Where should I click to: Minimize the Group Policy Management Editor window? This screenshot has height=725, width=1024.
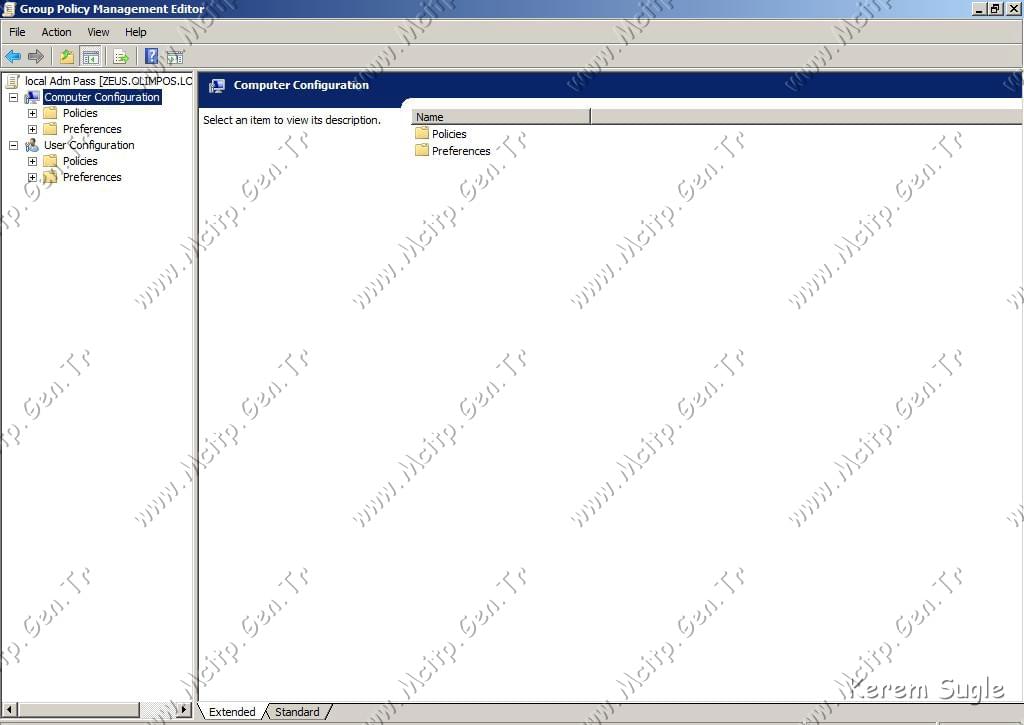tap(979, 8)
